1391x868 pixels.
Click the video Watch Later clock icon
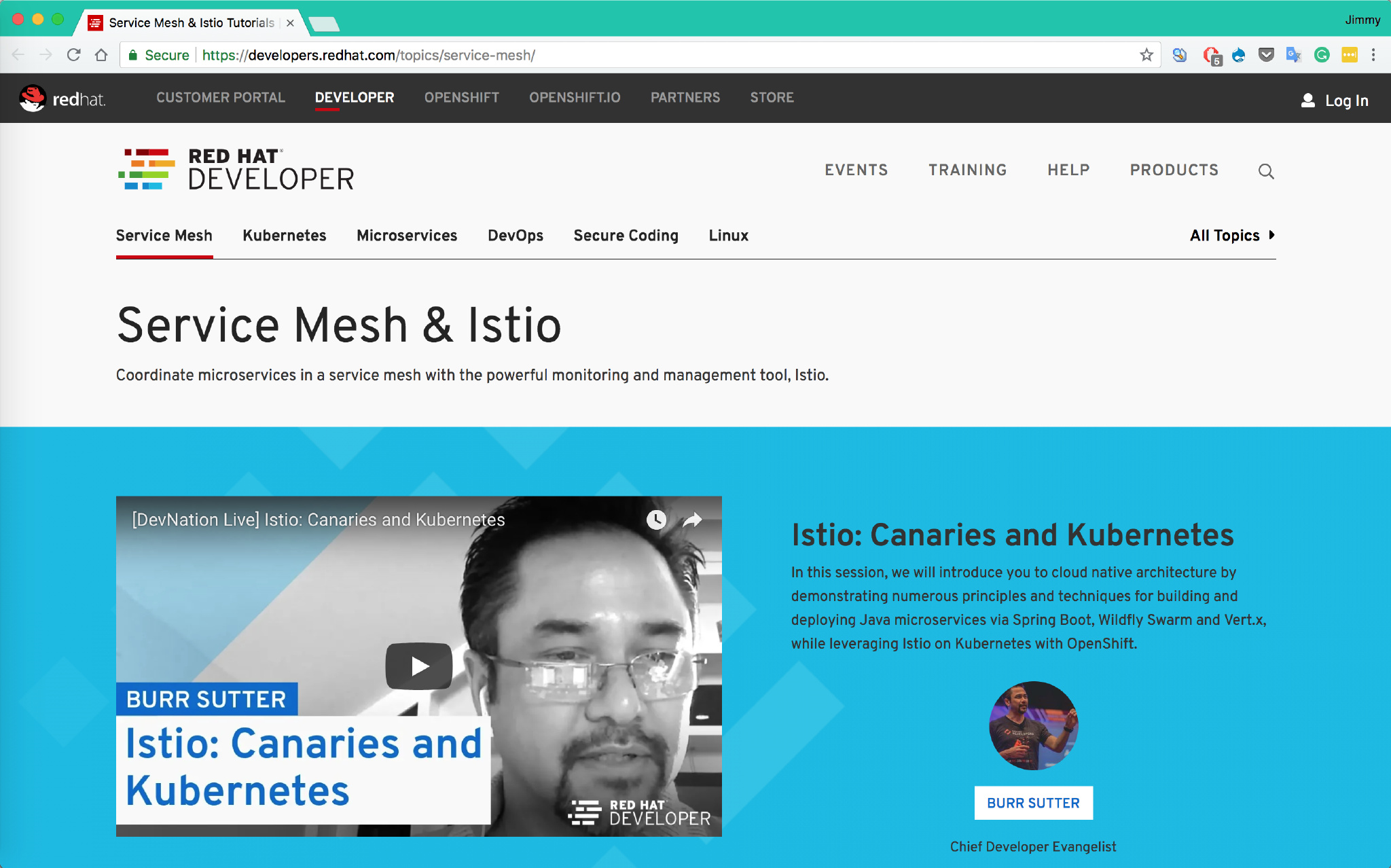656,520
